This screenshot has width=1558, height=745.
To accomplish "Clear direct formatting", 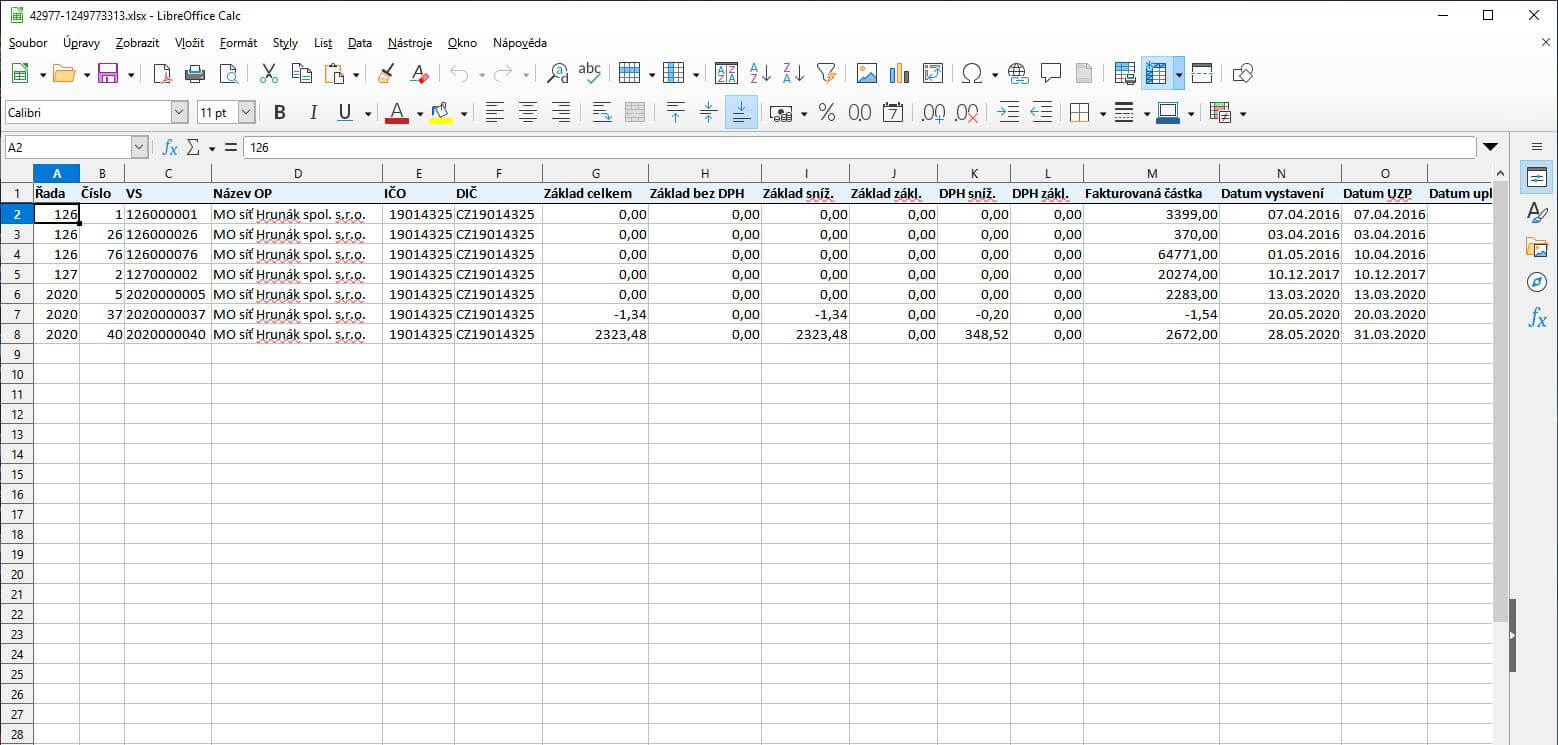I will pos(420,73).
